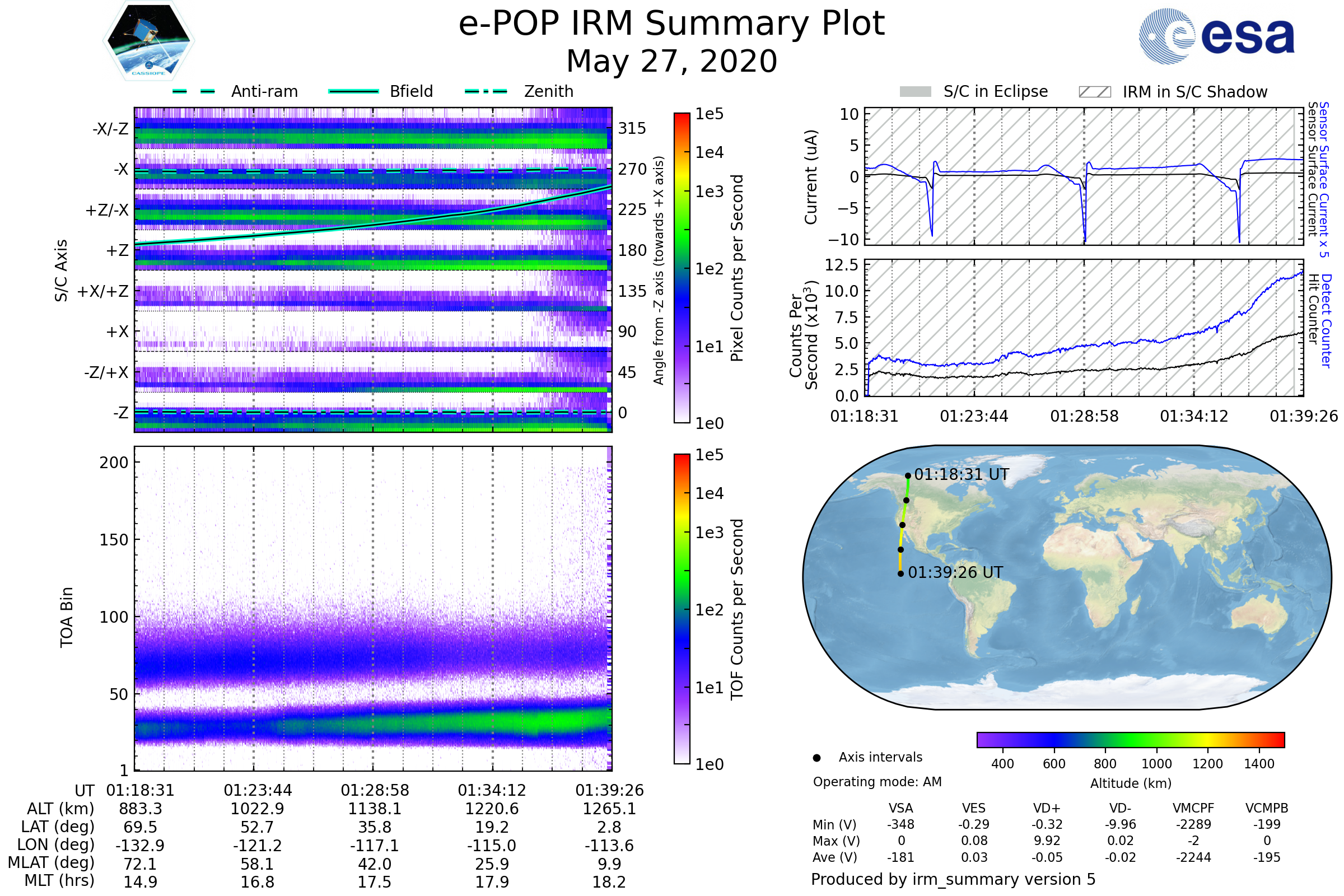Image resolution: width=1344 pixels, height=896 pixels.
Task: Click the Bfield solid legend line
Action: pos(353,91)
